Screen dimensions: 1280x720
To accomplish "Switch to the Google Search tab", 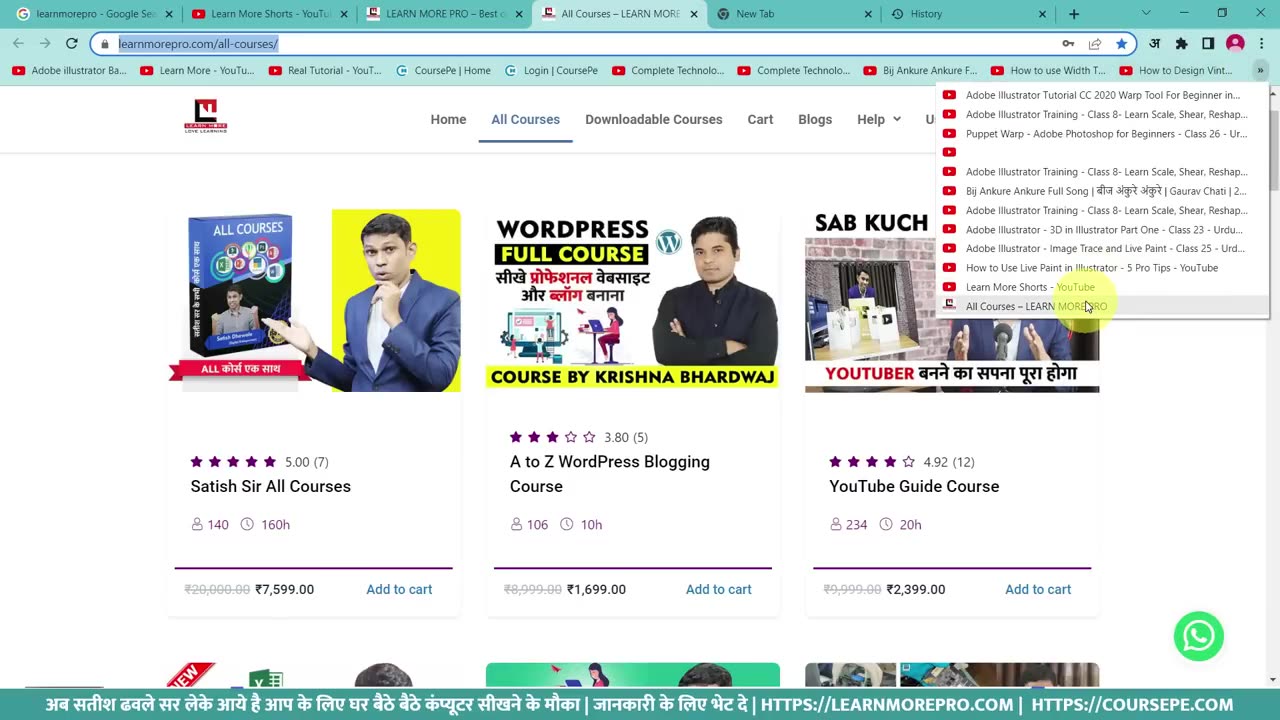I will [x=93, y=14].
